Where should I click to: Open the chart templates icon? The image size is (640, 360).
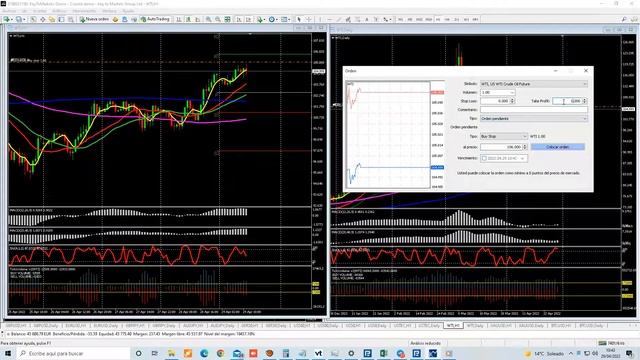tap(284, 19)
